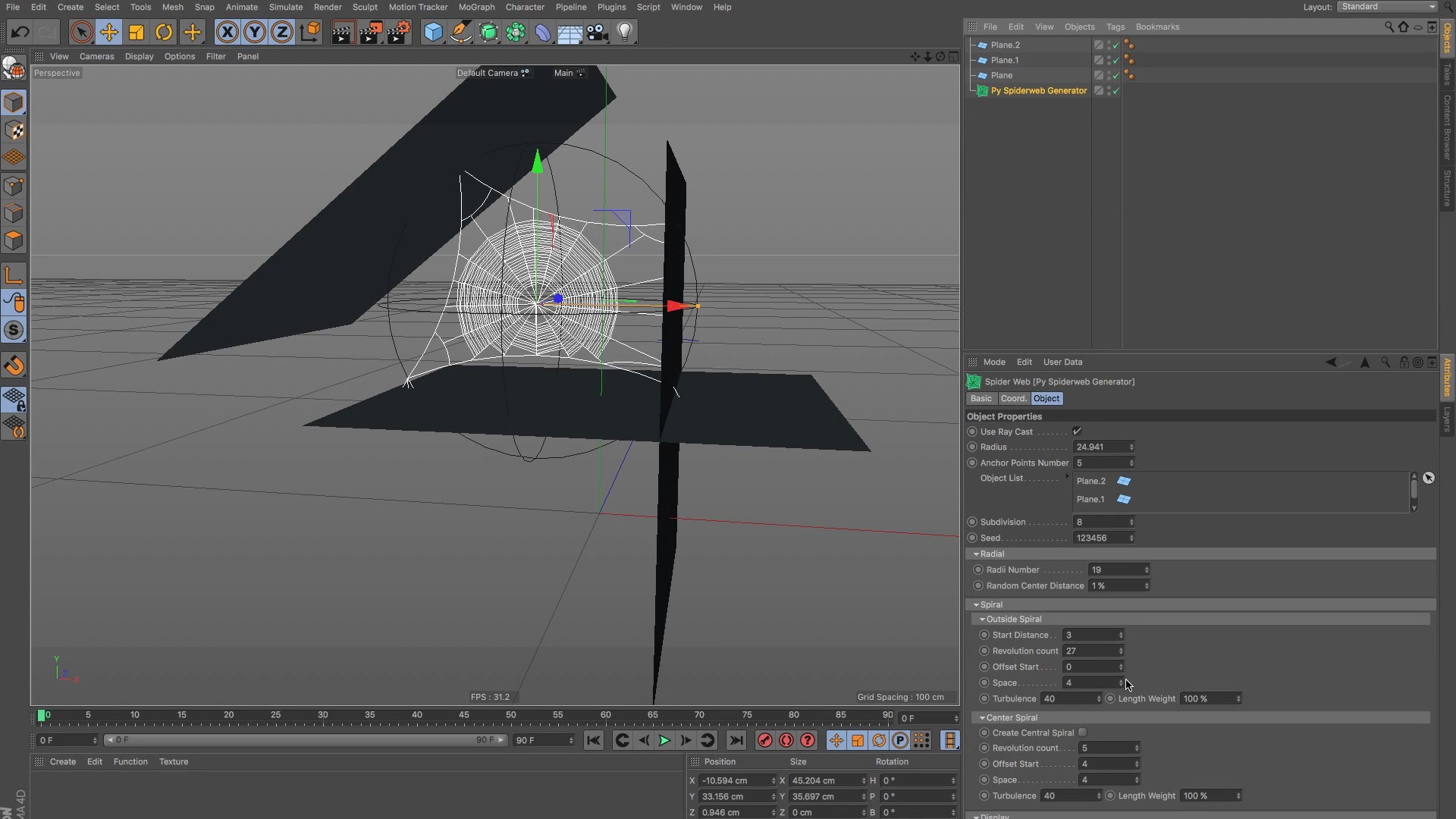Screen dimensions: 1456x819
Task: Select Py Spiderweb Generator object
Action: coord(1038,91)
